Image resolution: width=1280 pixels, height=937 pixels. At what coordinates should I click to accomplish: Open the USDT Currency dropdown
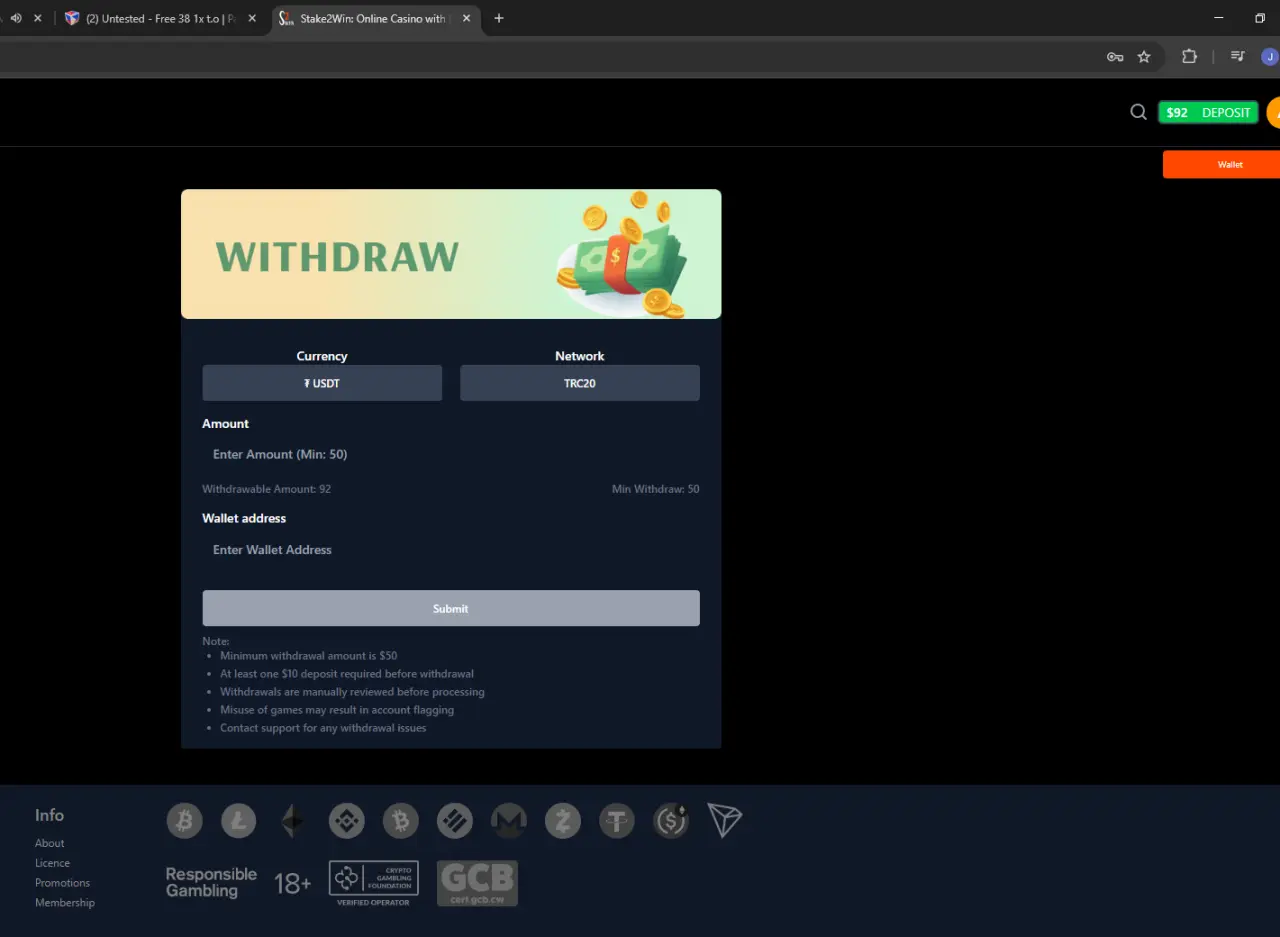pos(322,383)
